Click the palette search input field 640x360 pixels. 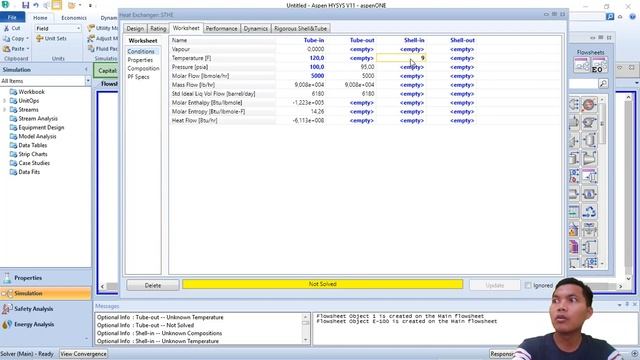coord(583,83)
